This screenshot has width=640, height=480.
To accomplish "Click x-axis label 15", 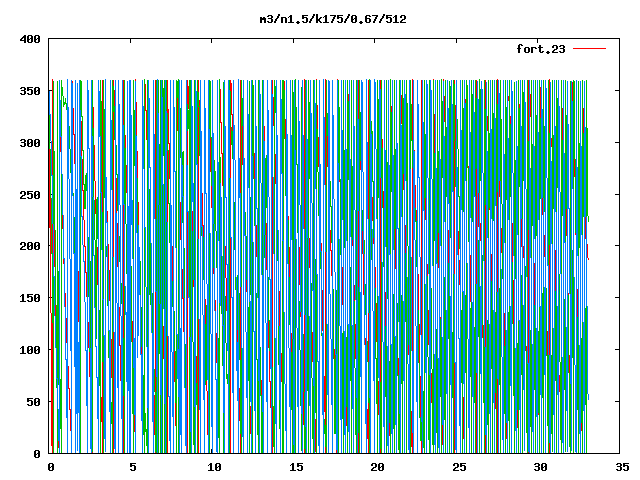I will (x=296, y=467).
